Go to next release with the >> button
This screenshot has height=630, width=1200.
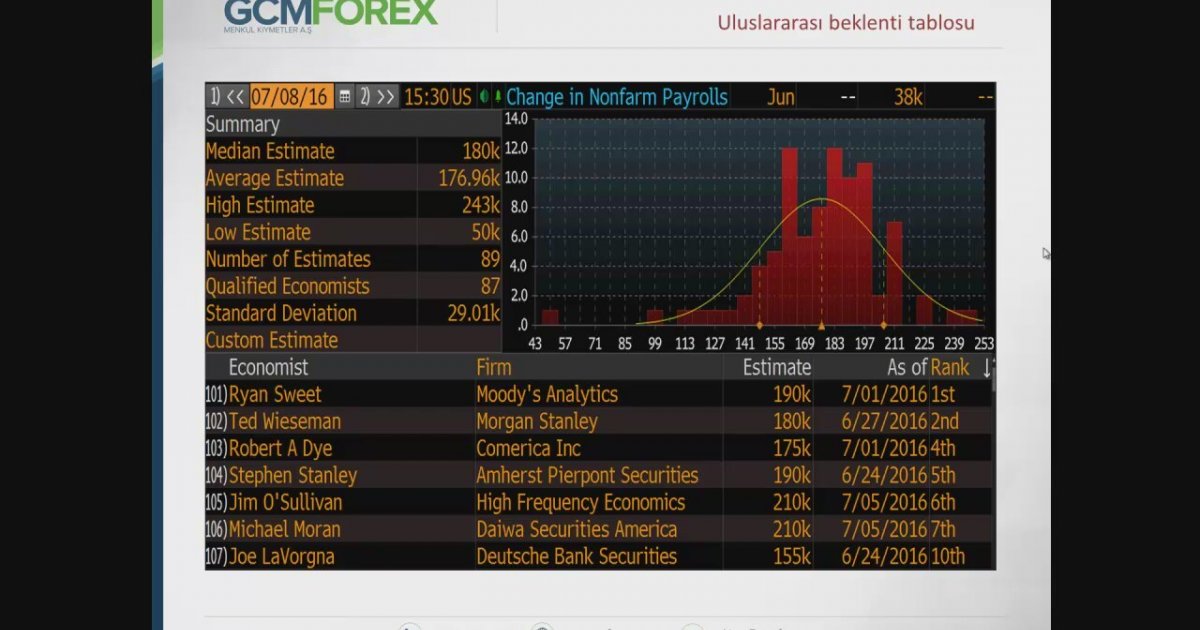point(379,97)
